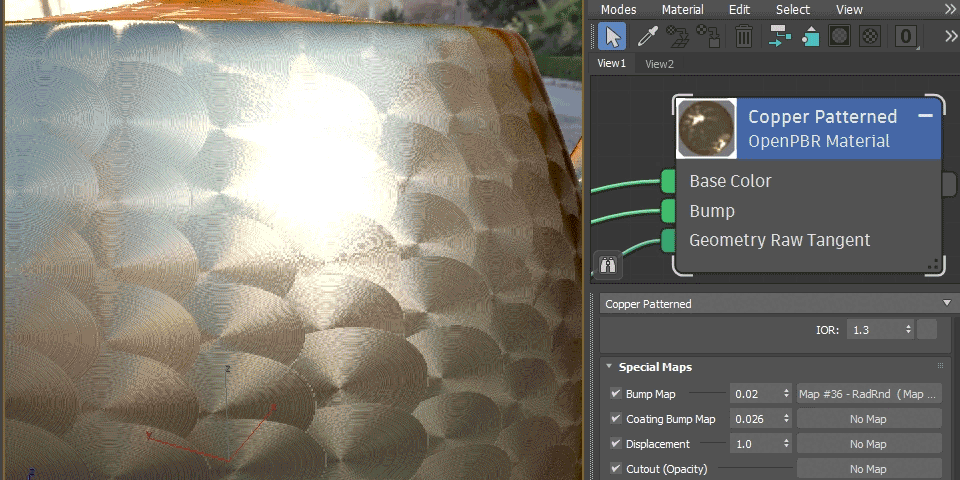
Task: Click the Map #36 - RadRnd bump map button
Action: point(868,394)
